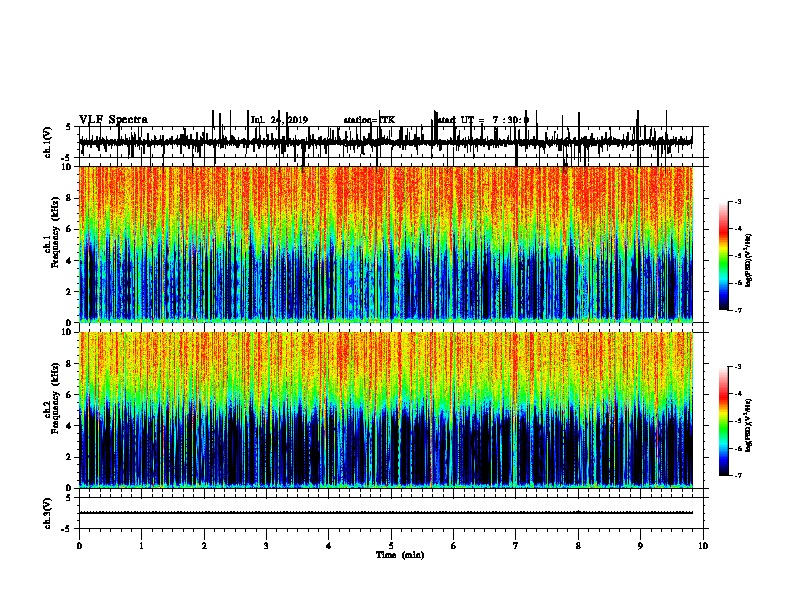The image size is (792, 612).
Task: Click the time axis tick label "1"
Action: pyautogui.click(x=141, y=546)
